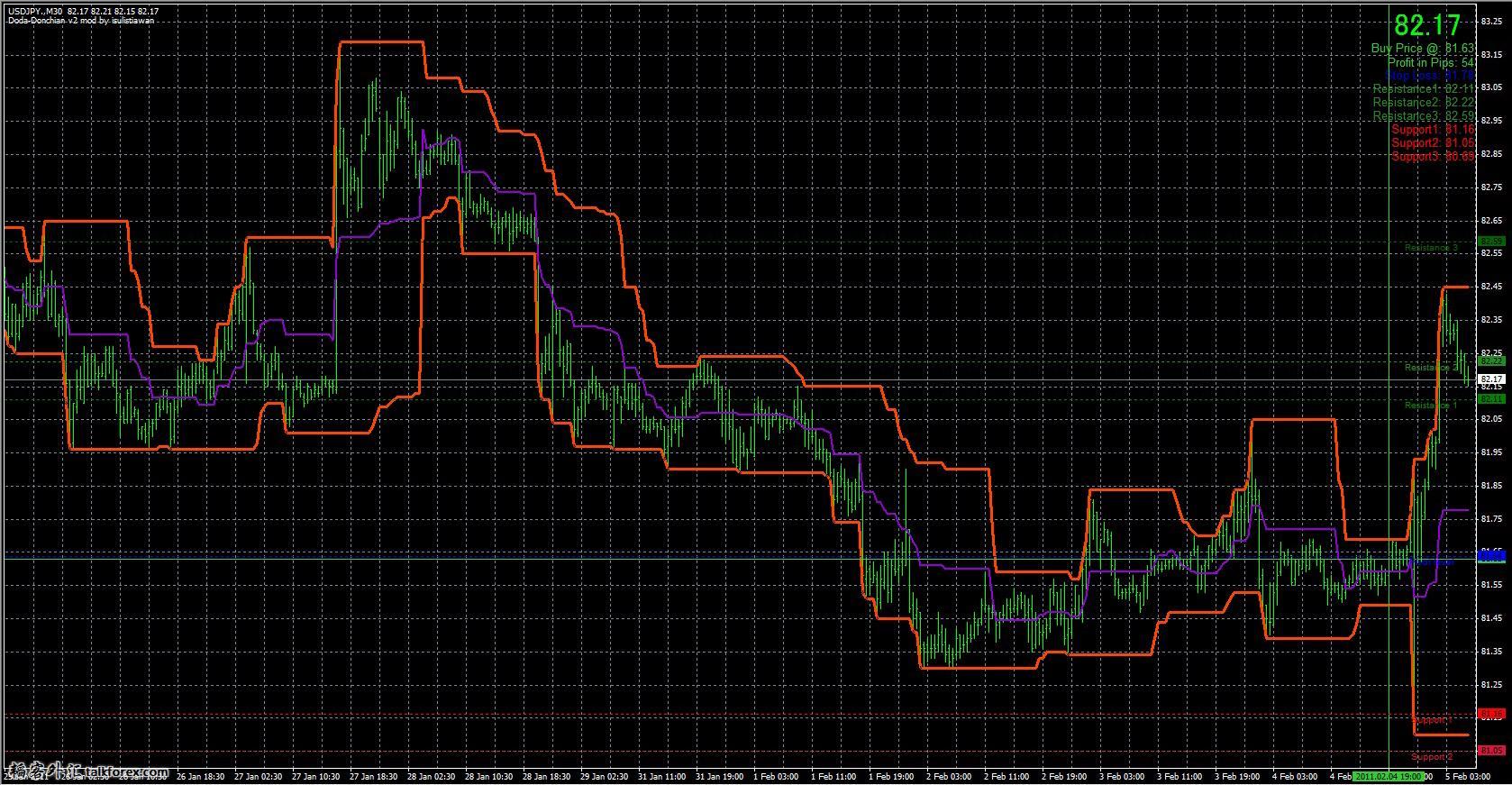This screenshot has width=1512, height=785.
Task: Click the '31 Jan 19:00' time axis label
Action: coord(720,776)
